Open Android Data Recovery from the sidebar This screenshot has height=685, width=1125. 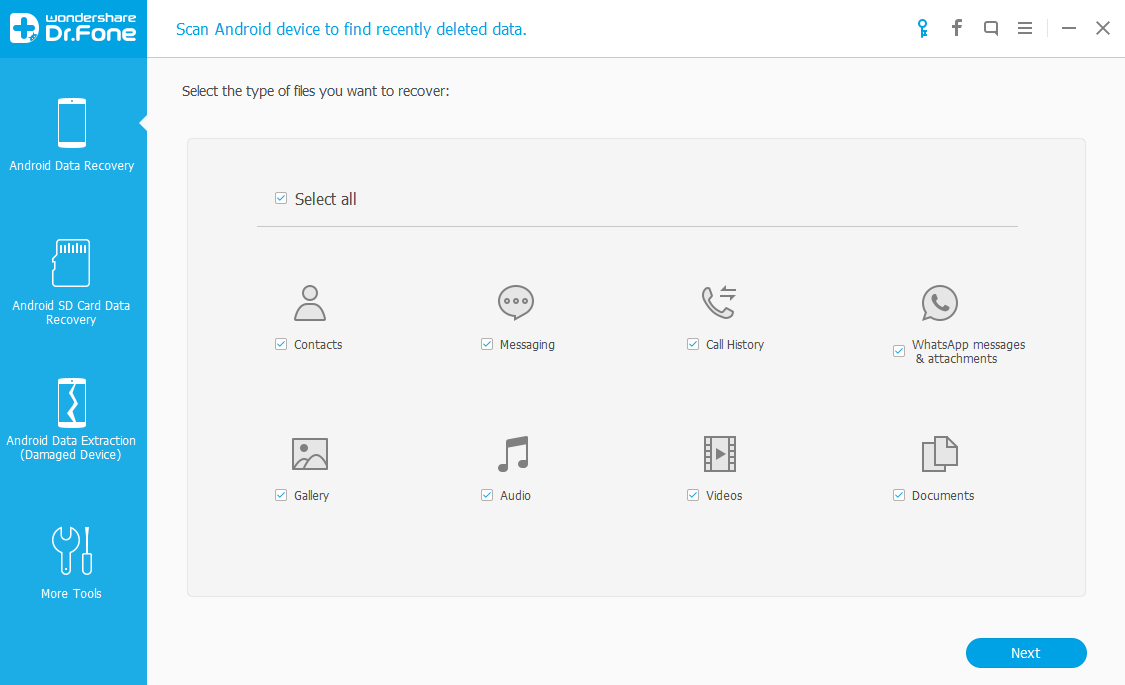coord(72,135)
